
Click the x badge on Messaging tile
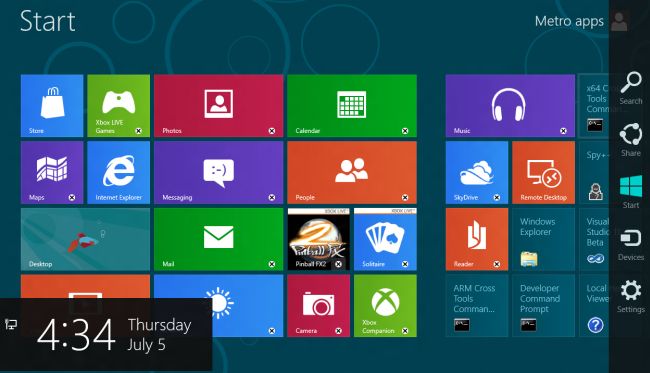click(272, 198)
